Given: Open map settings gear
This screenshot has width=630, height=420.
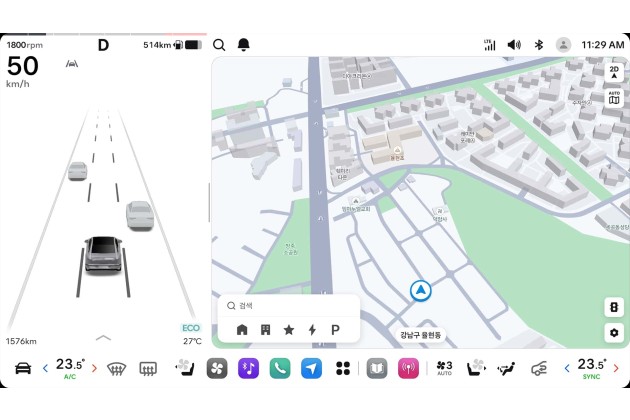Looking at the screenshot, I should [614, 333].
